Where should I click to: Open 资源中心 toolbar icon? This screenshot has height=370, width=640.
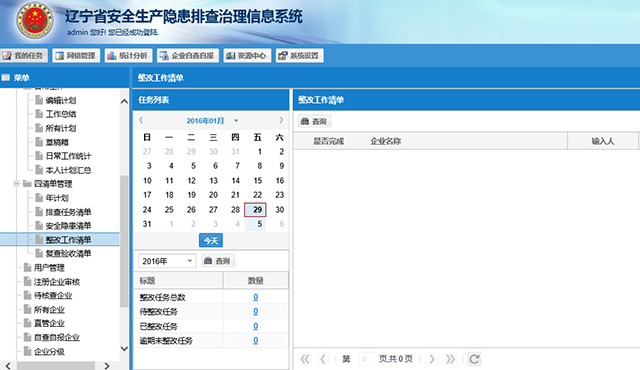[x=247, y=55]
